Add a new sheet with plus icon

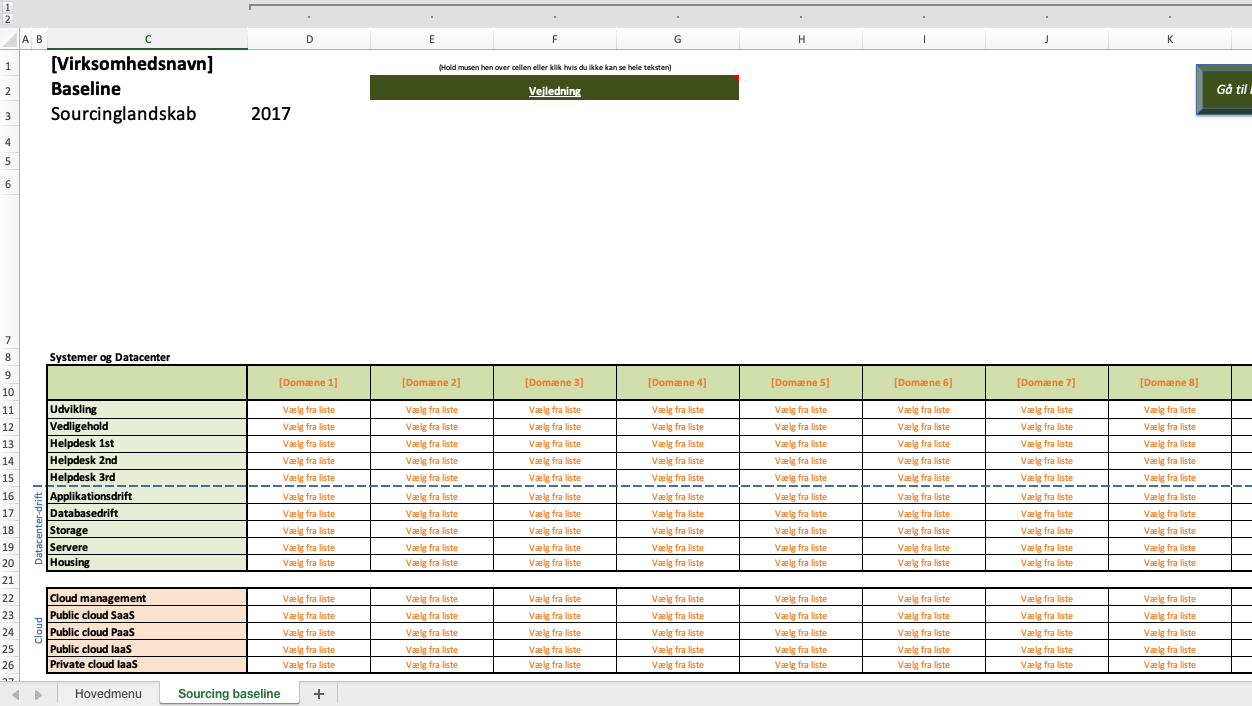319,694
